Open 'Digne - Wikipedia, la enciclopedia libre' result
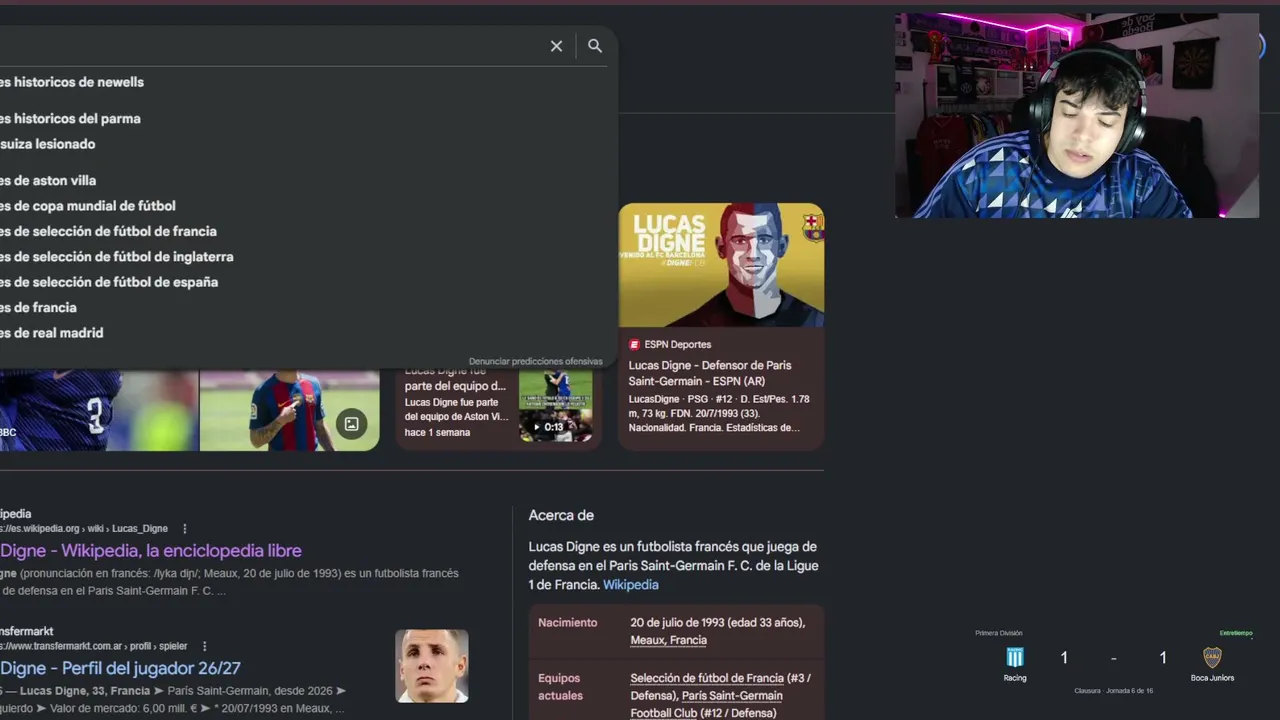The image size is (1280, 720). pyautogui.click(x=151, y=551)
